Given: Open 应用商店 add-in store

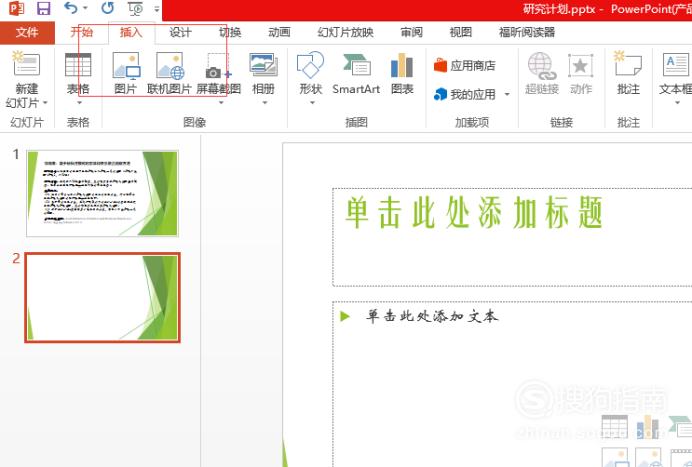Looking at the screenshot, I should [x=464, y=65].
